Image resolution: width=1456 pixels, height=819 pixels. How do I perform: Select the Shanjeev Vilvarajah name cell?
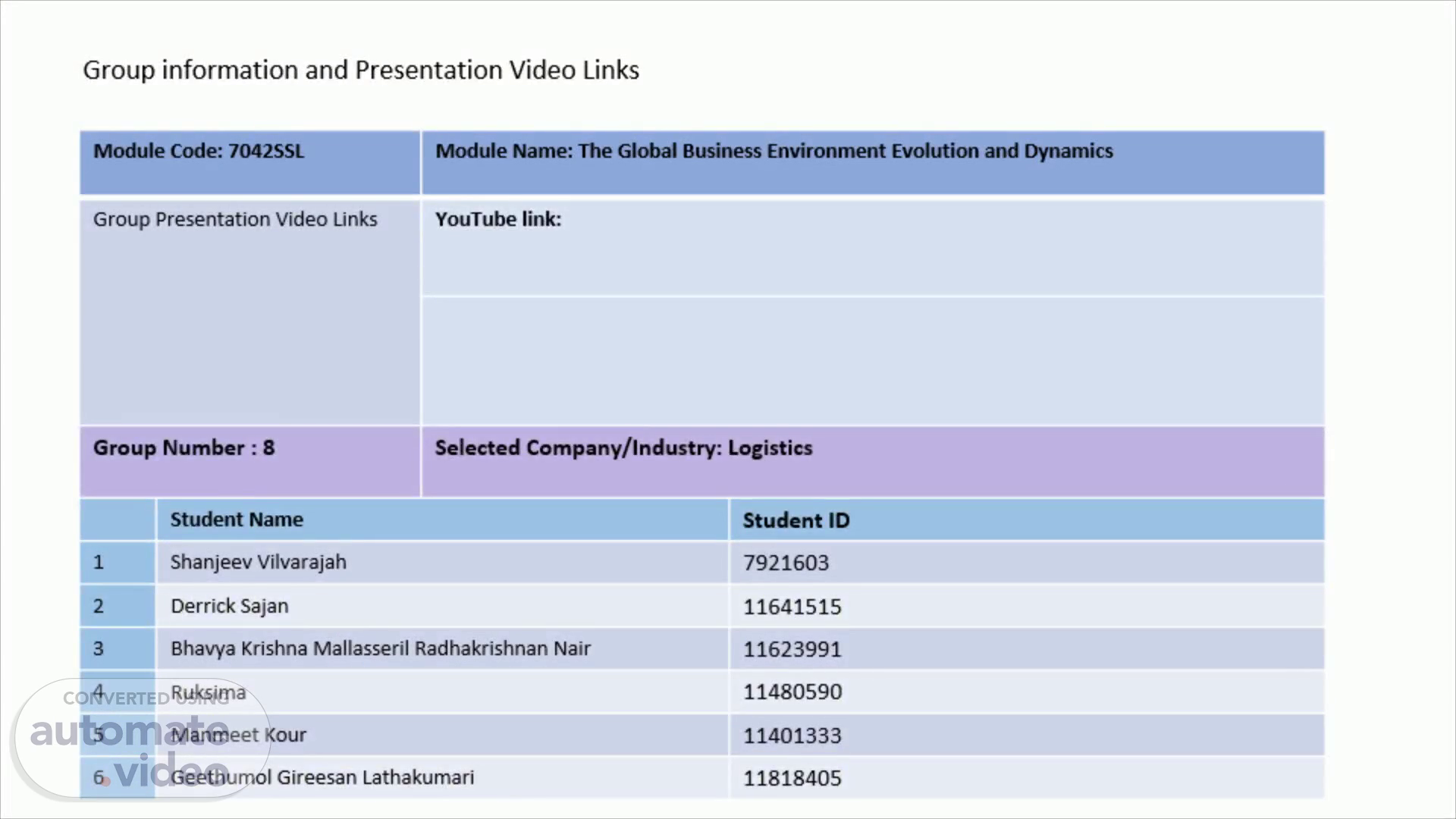[259, 562]
